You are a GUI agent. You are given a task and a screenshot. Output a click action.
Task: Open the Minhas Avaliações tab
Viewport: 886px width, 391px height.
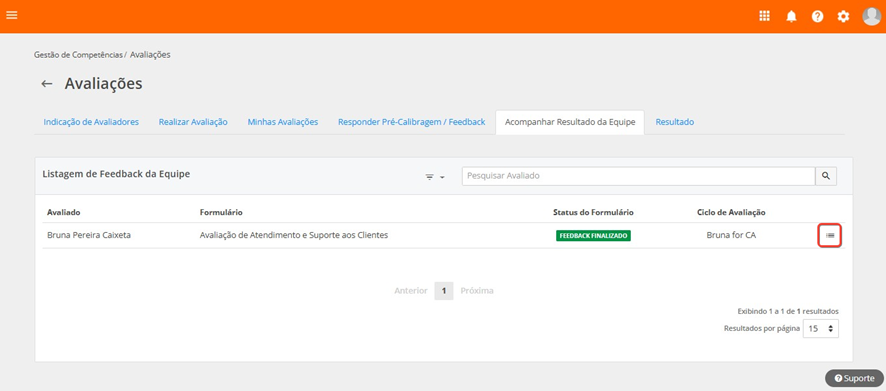(283, 122)
